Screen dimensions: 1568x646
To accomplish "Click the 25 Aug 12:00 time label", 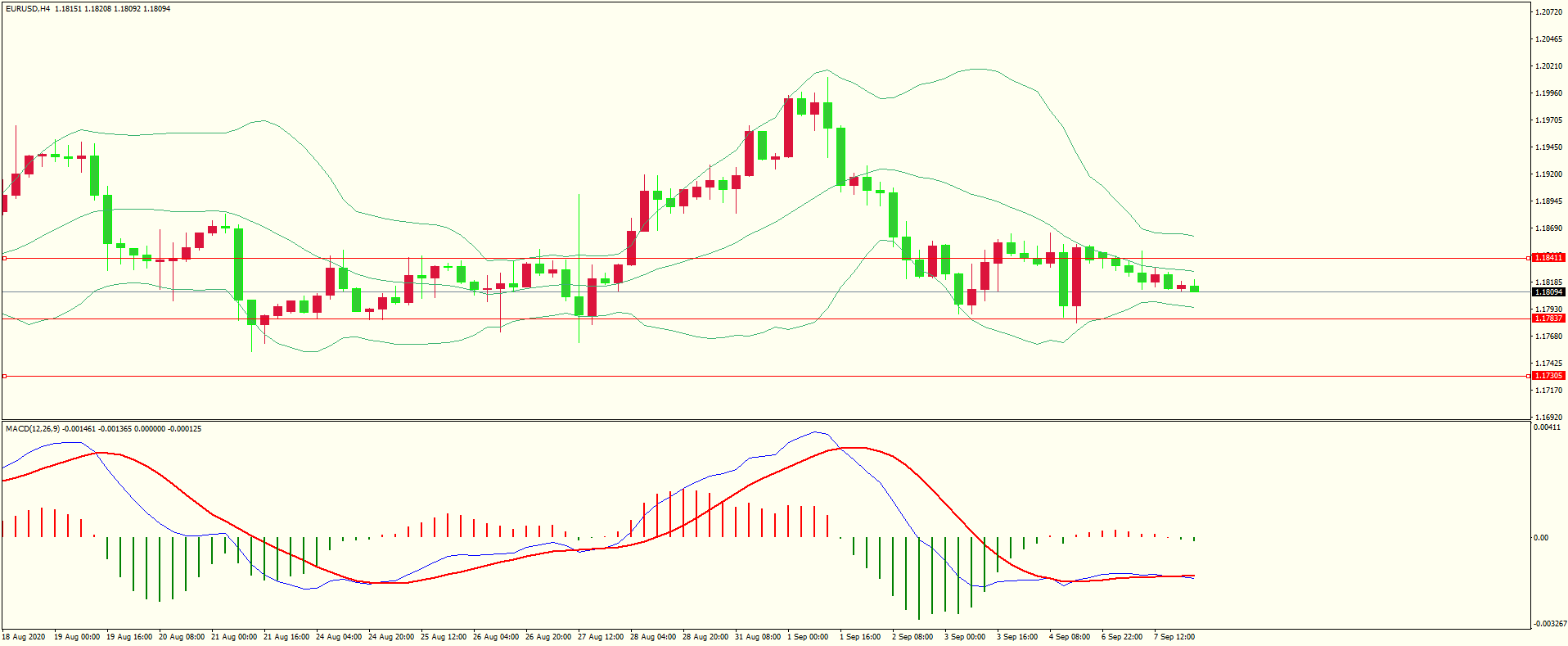I will (x=444, y=637).
